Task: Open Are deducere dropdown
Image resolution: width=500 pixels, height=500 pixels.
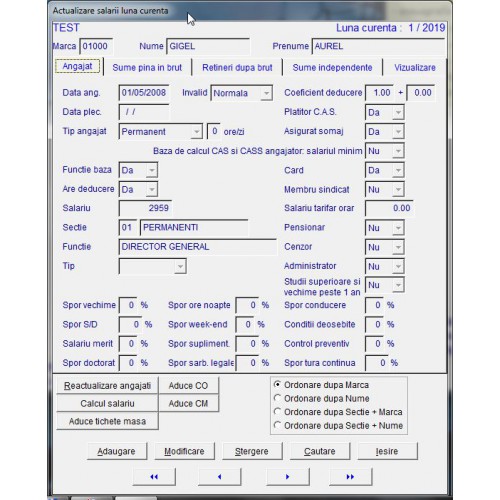Action: tap(151, 189)
